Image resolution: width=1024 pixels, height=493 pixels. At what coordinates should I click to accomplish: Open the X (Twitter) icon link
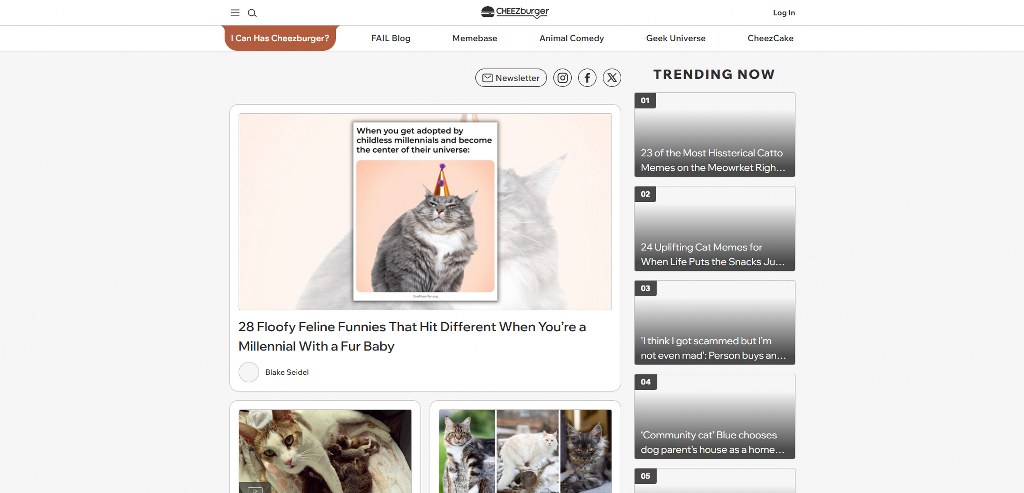(612, 78)
